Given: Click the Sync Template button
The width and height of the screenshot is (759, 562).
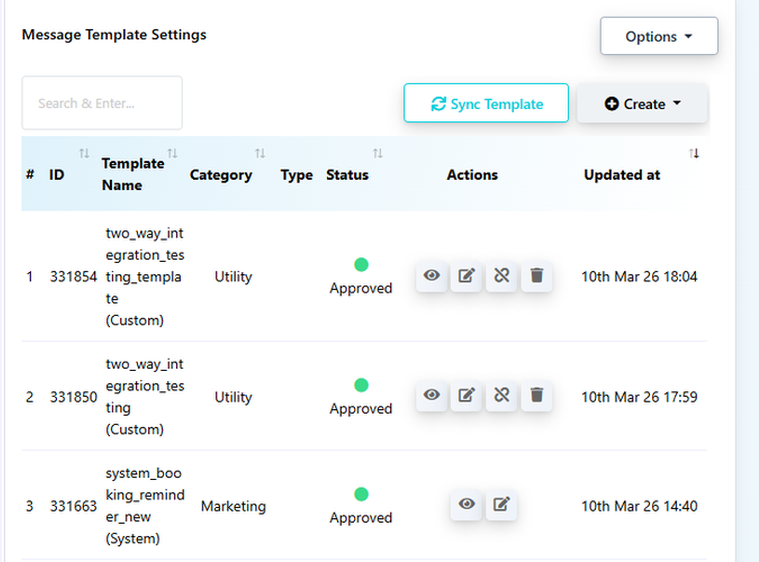Looking at the screenshot, I should (x=486, y=104).
